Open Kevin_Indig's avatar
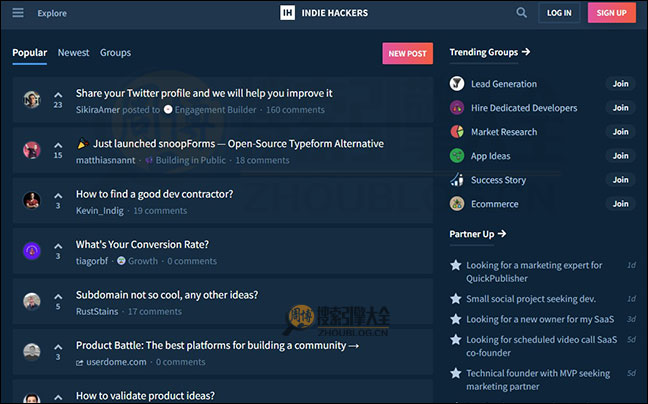 (32, 200)
